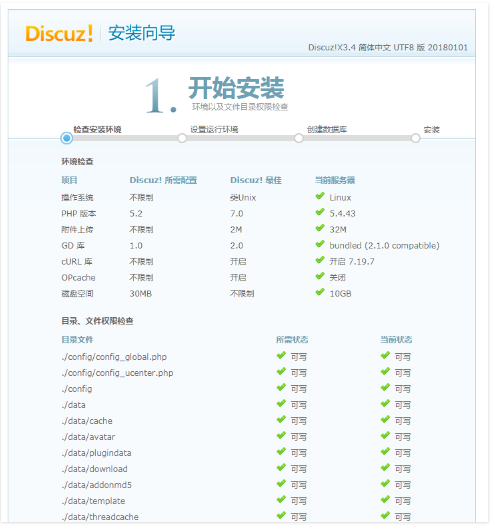Click required-status check for ./data row
Viewport: 498px width, 531px height.
pos(281,404)
